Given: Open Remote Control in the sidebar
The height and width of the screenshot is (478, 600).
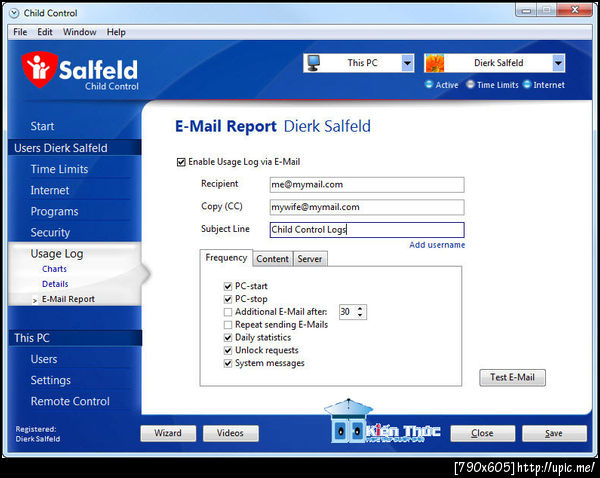Looking at the screenshot, I should [x=70, y=401].
